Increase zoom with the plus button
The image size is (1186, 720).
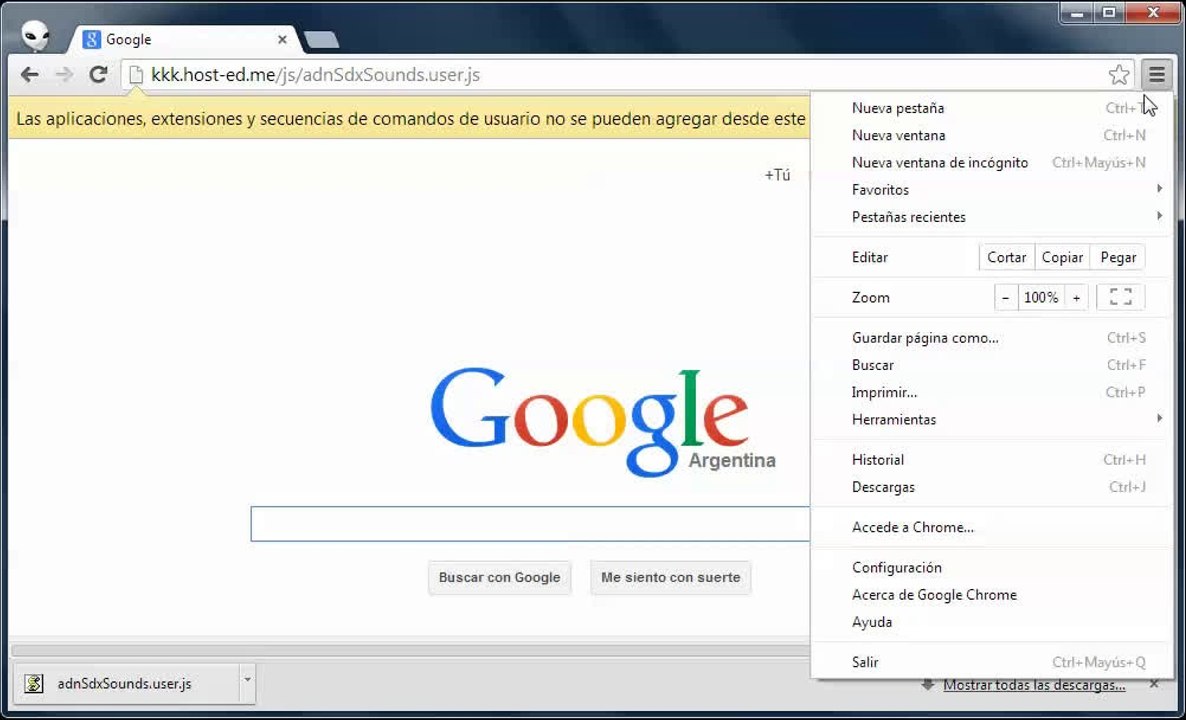tap(1076, 298)
